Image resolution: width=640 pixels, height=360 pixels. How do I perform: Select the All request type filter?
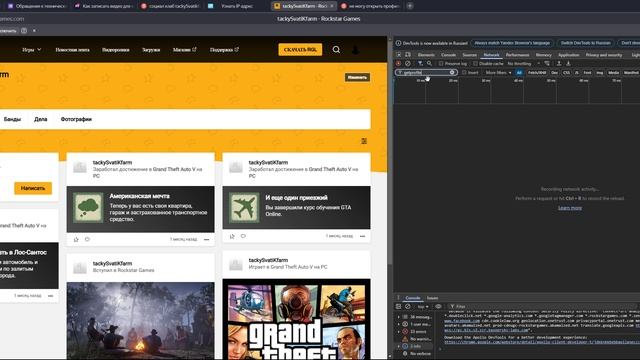point(519,73)
